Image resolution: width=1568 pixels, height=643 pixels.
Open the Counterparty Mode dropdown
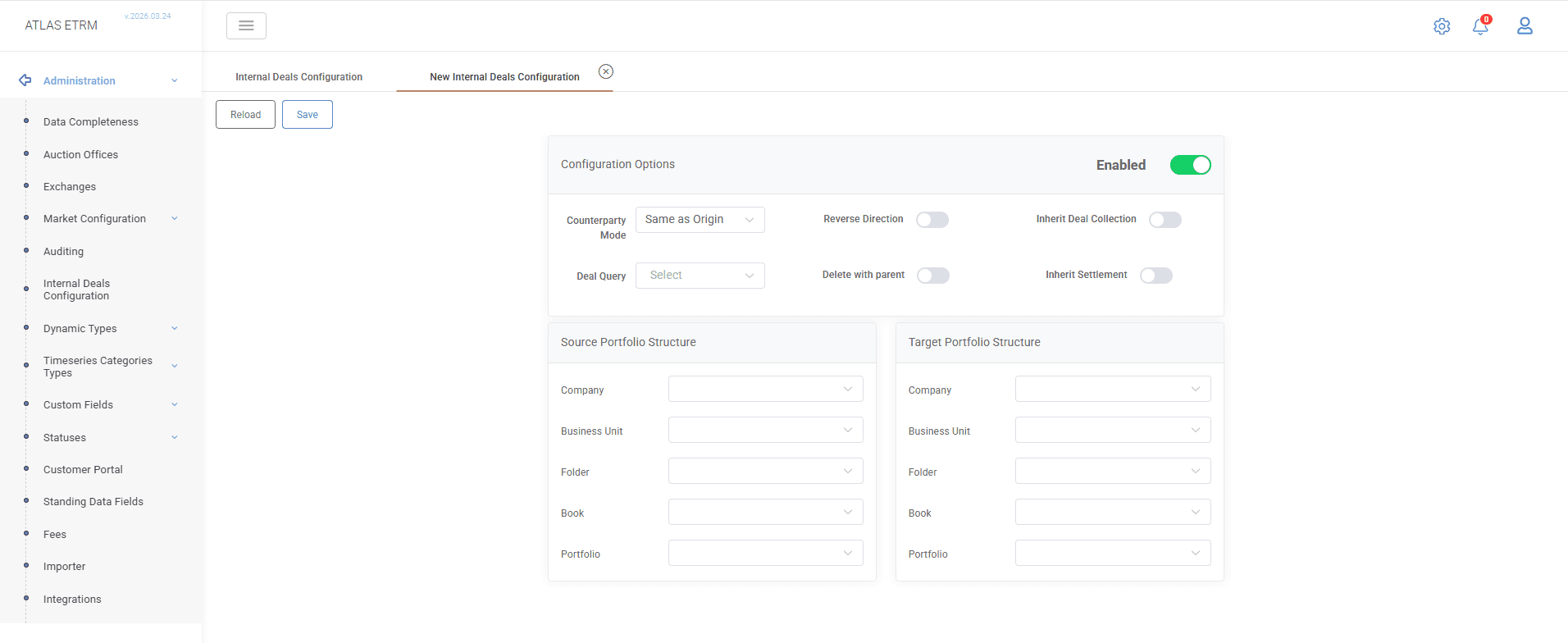700,220
